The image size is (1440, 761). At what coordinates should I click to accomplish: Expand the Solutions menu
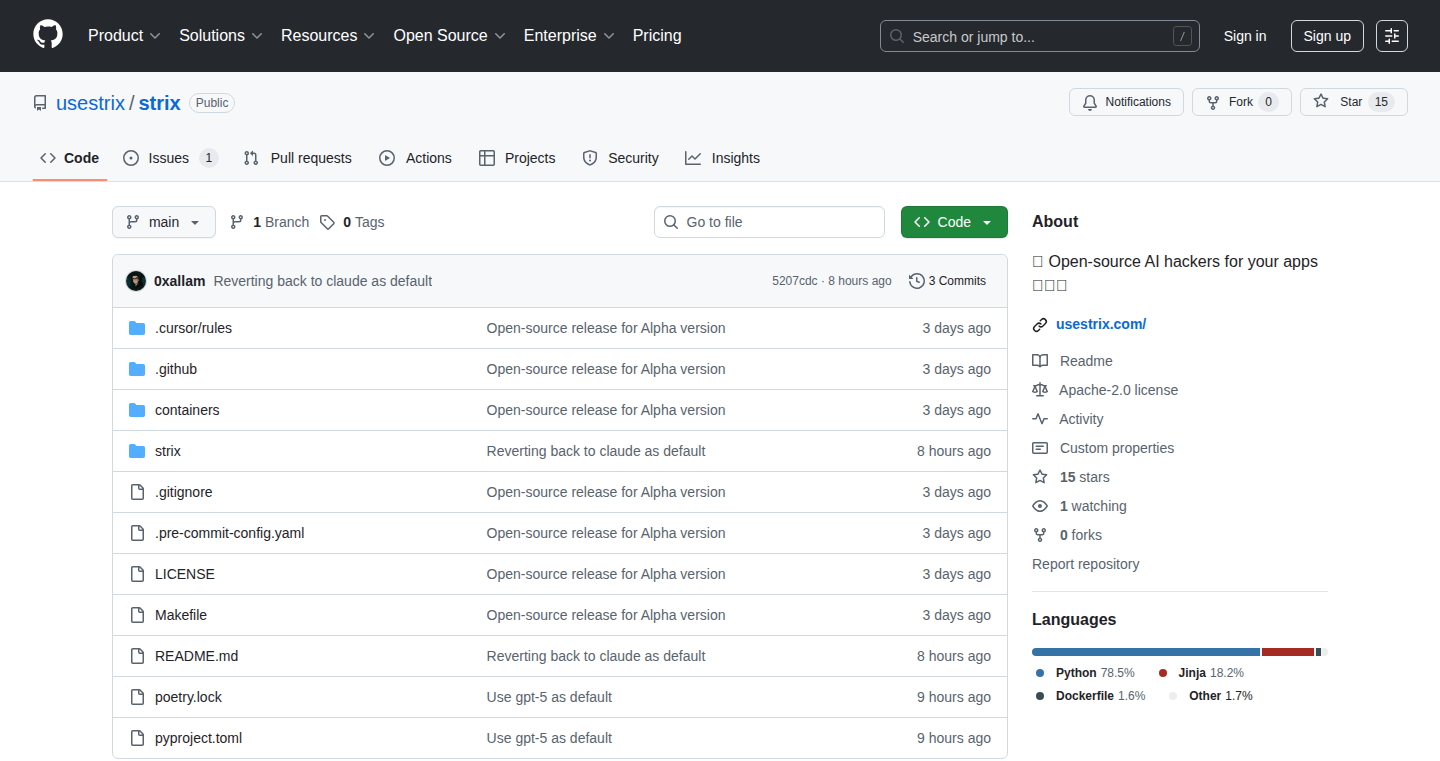coord(221,36)
